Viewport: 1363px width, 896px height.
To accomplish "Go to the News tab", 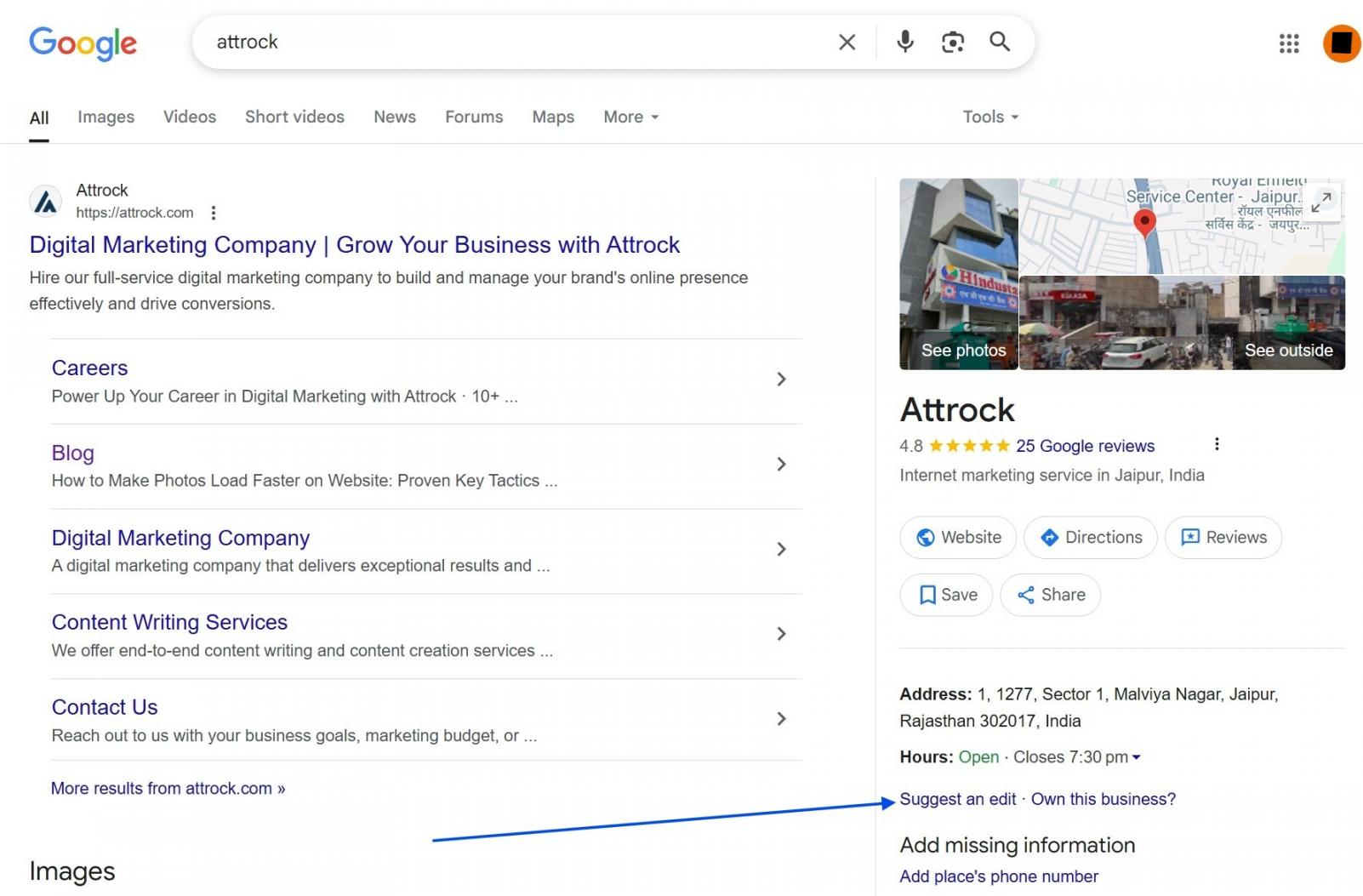I will coord(395,117).
